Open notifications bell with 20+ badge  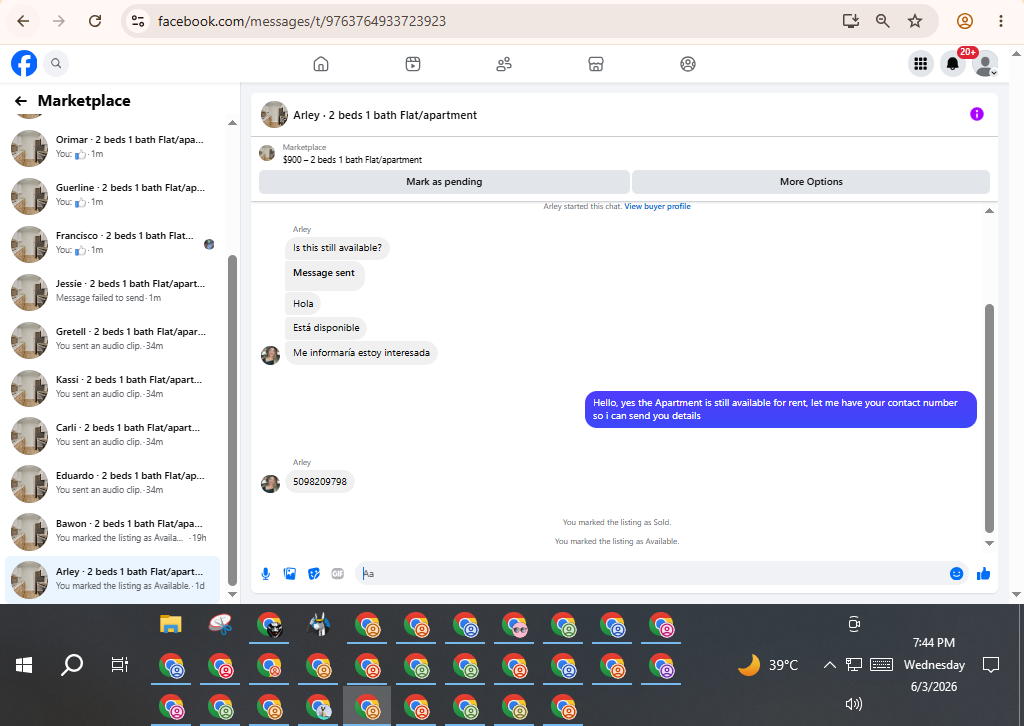tap(953, 64)
